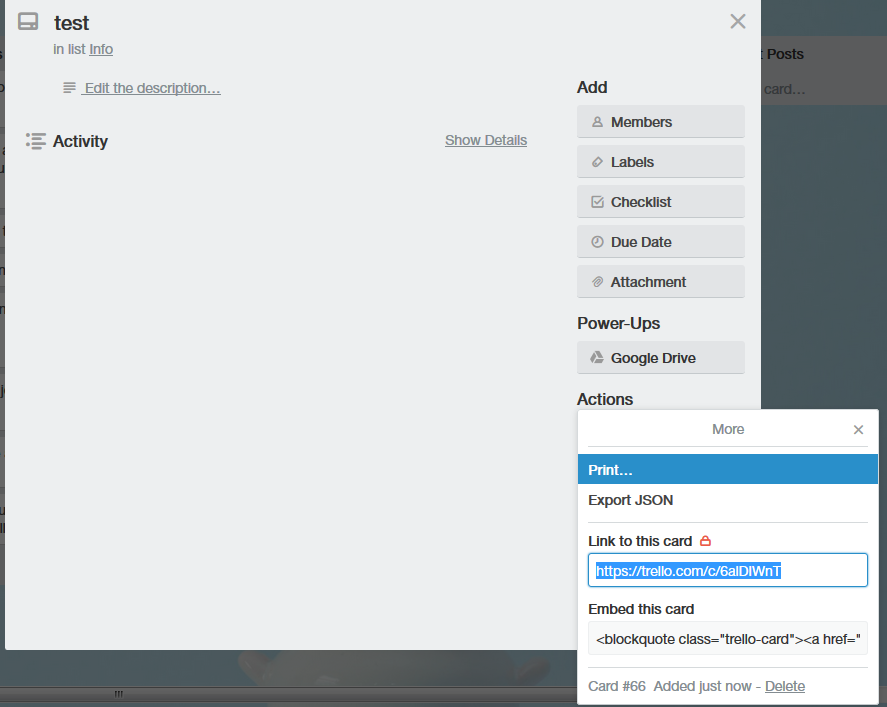The height and width of the screenshot is (707, 887).
Task: Click the Link to this card field
Action: (727, 570)
